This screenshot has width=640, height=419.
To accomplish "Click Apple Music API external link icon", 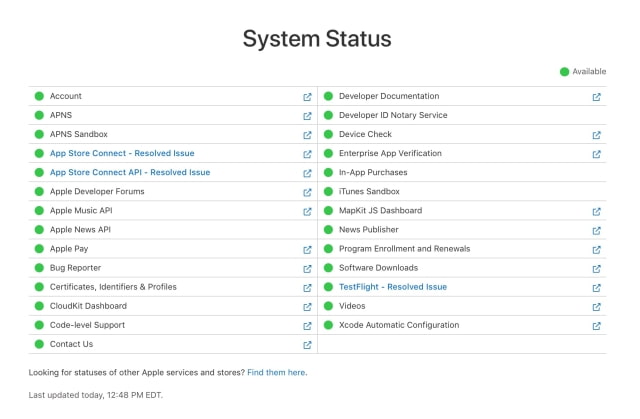I will [307, 211].
